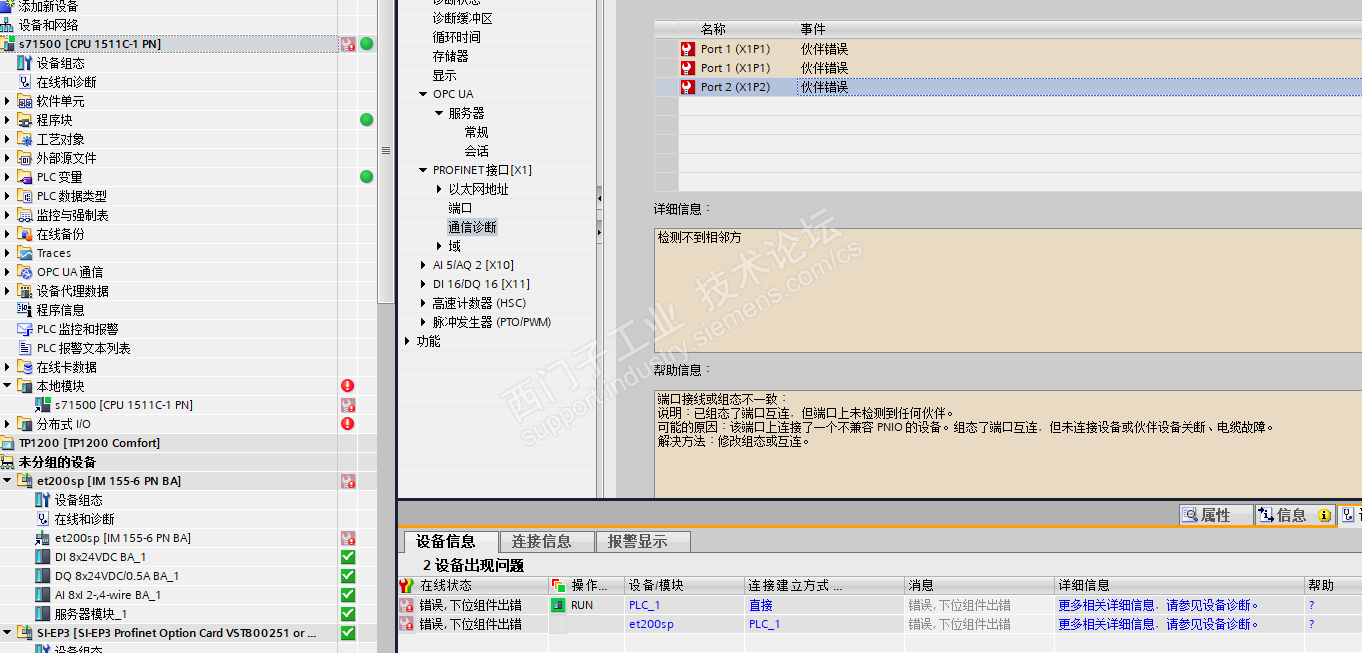Viewport: 1362px width, 653px height.
Task: Open detailed info link in et200sp row
Action: coord(1159,624)
